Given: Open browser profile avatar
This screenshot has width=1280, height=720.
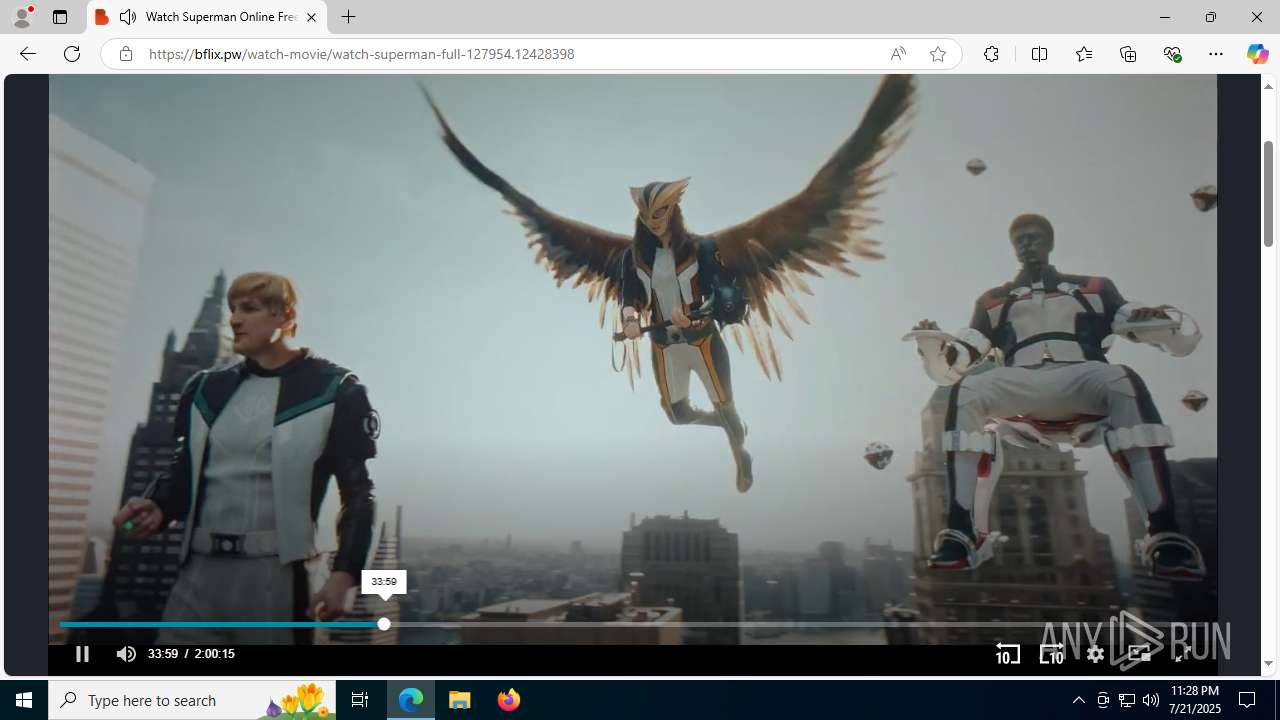Looking at the screenshot, I should pyautogui.click(x=22, y=17).
